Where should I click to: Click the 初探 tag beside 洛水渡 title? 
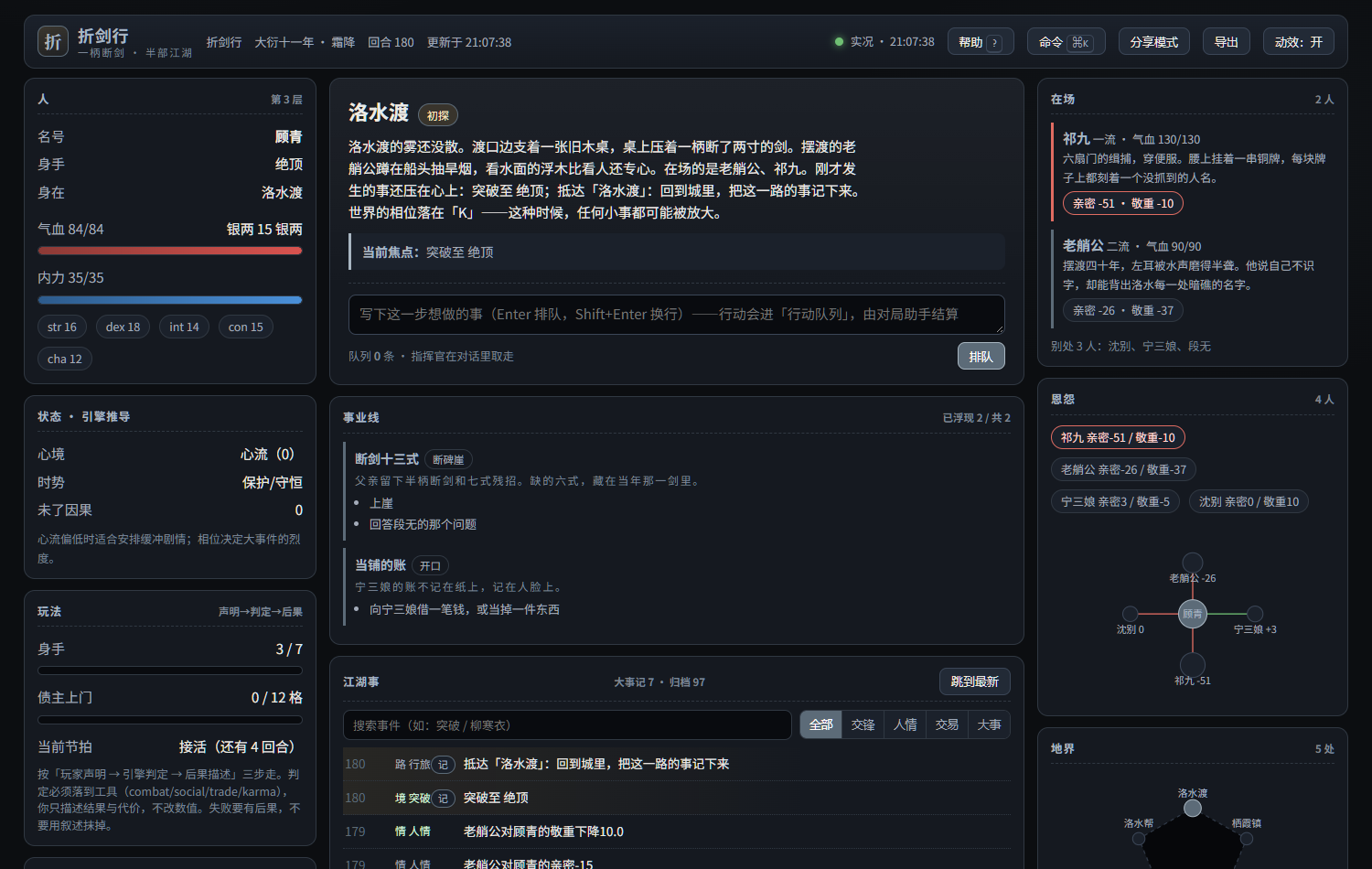tap(438, 115)
